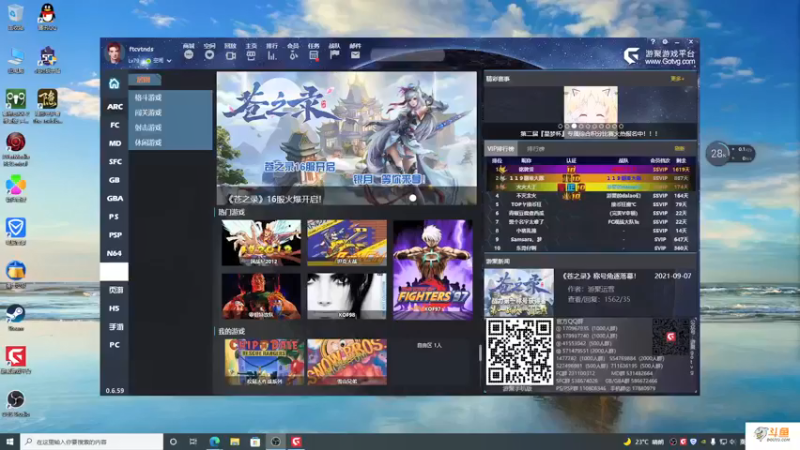Go to the home house icon in sidebar
The image size is (800, 450).
(114, 83)
